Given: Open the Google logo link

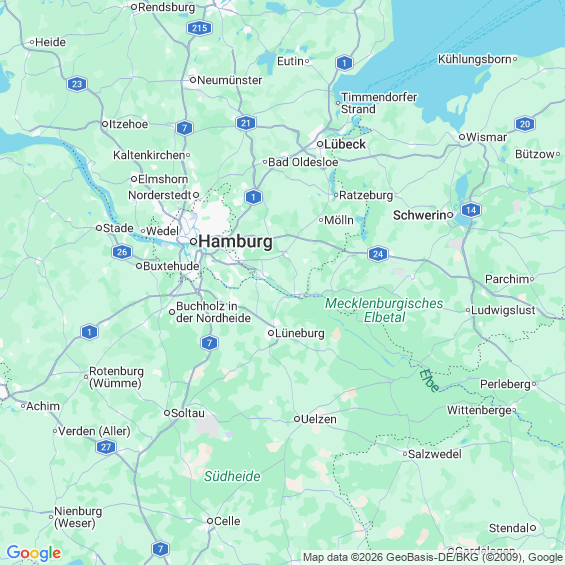Looking at the screenshot, I should point(34,553).
